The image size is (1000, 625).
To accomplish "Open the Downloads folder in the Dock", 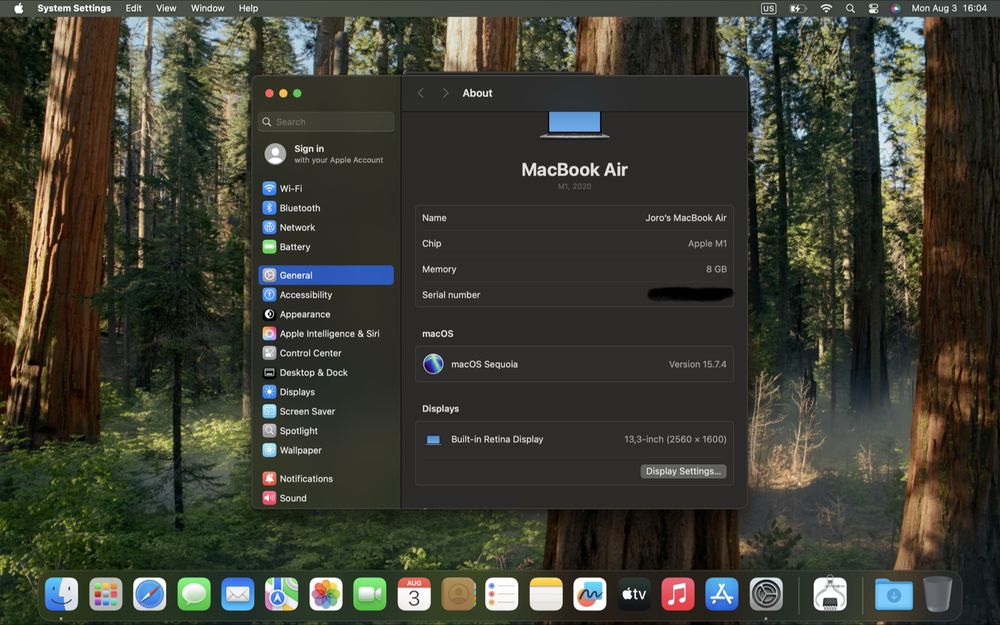I will [893, 594].
